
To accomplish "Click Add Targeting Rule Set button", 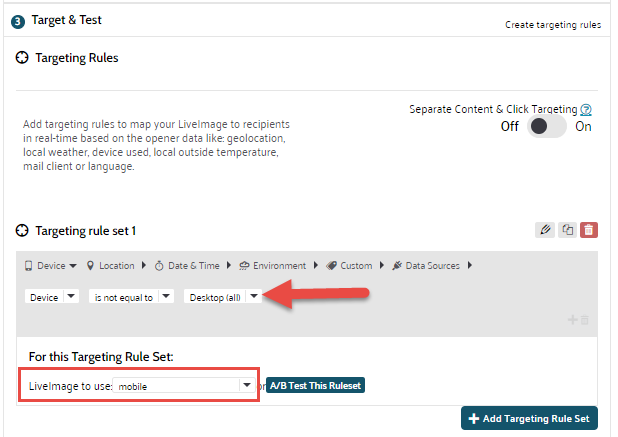I will pyautogui.click(x=530, y=418).
